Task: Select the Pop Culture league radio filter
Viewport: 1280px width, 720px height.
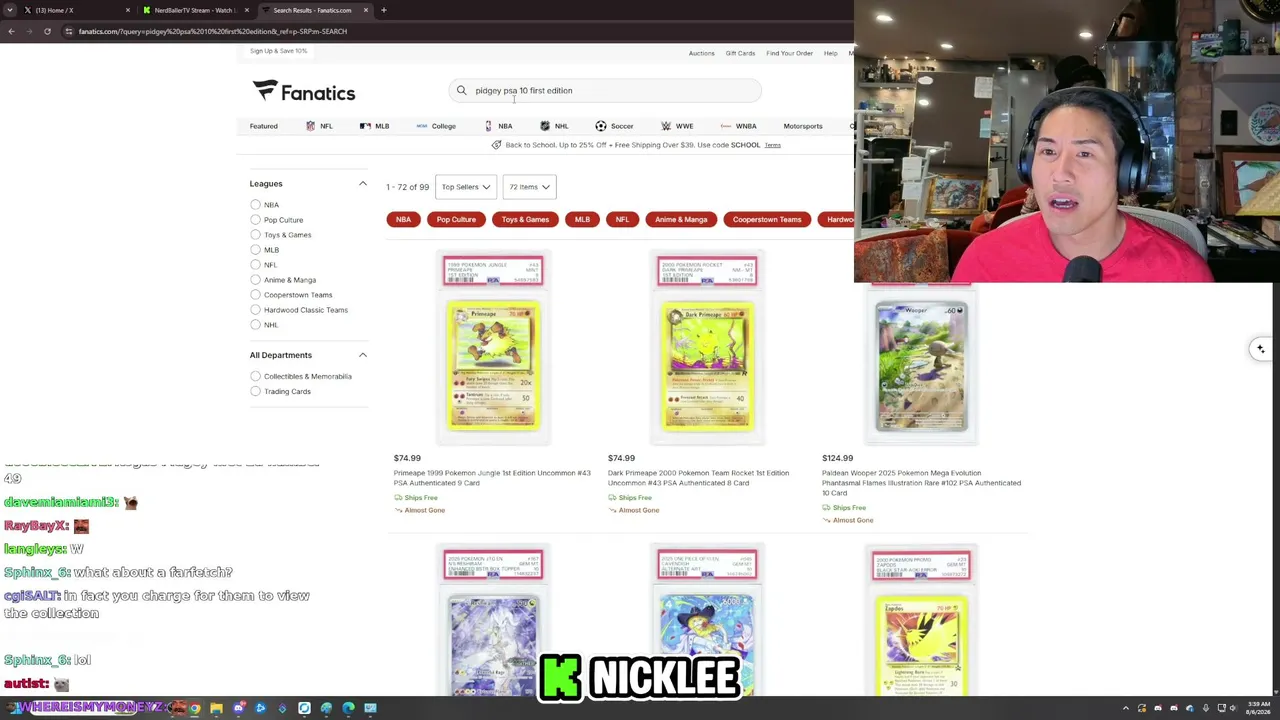Action: pyautogui.click(x=255, y=220)
